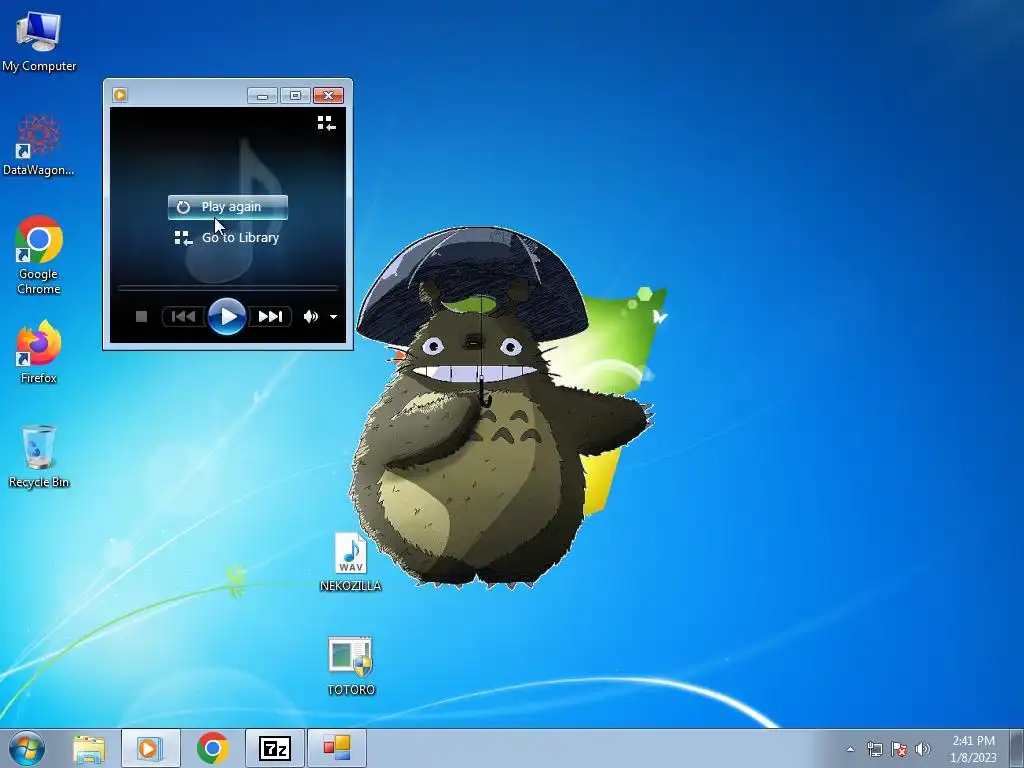Click the colored blocks taskbar app
The width and height of the screenshot is (1024, 768).
click(x=337, y=748)
